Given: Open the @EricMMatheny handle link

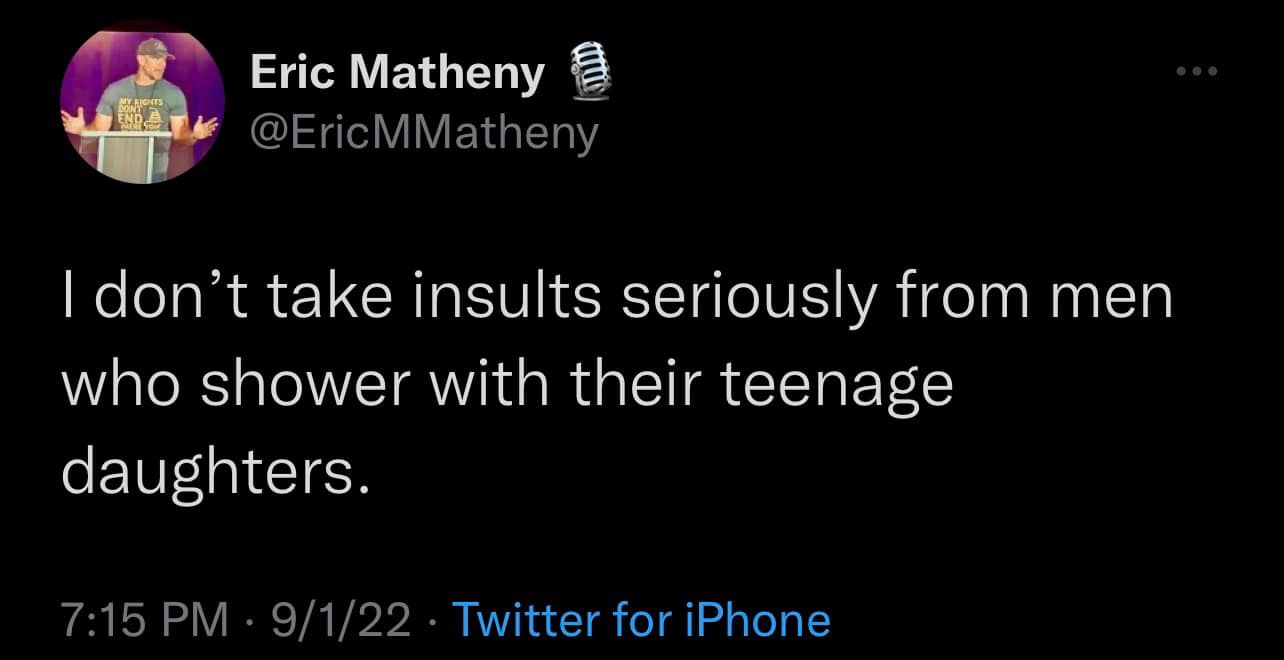Looking at the screenshot, I should [423, 132].
